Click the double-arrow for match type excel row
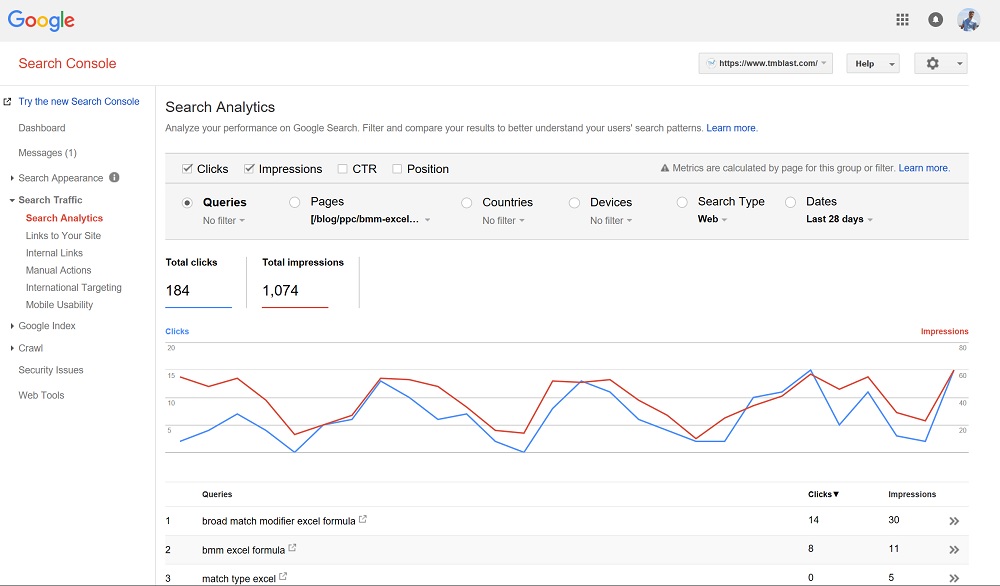 coord(954,578)
